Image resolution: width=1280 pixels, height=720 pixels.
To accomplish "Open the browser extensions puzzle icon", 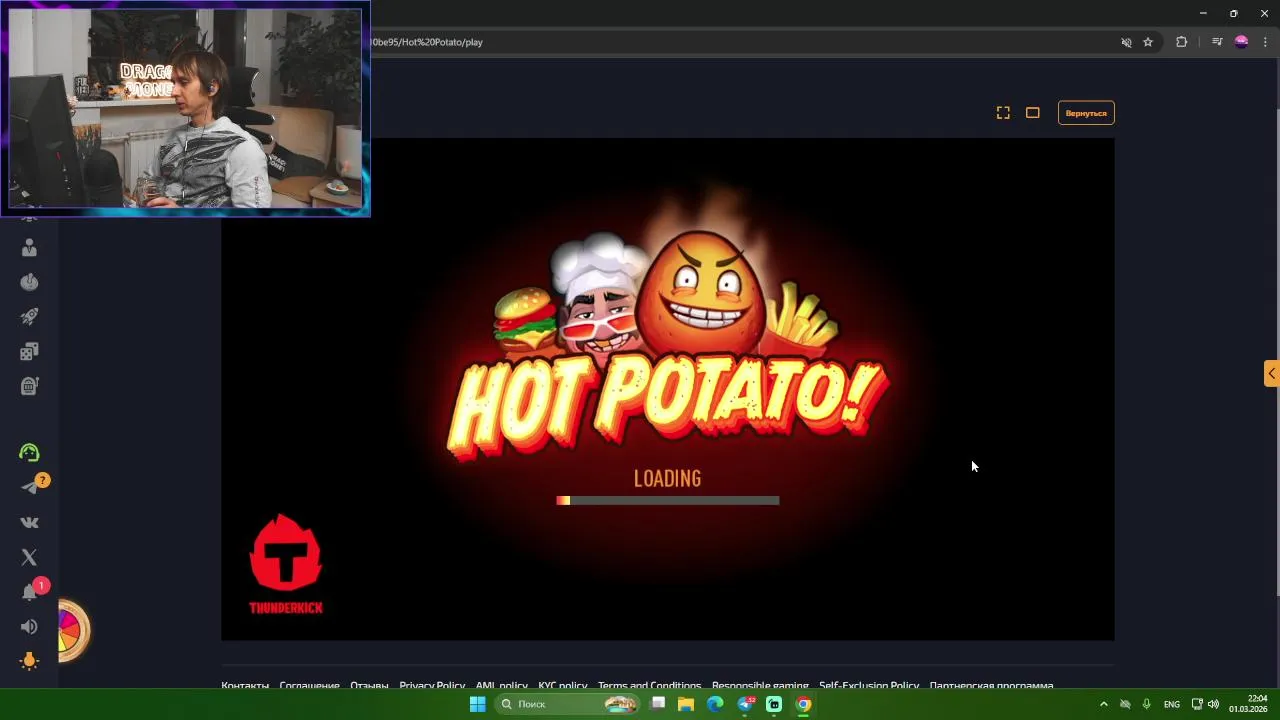I will (1181, 42).
